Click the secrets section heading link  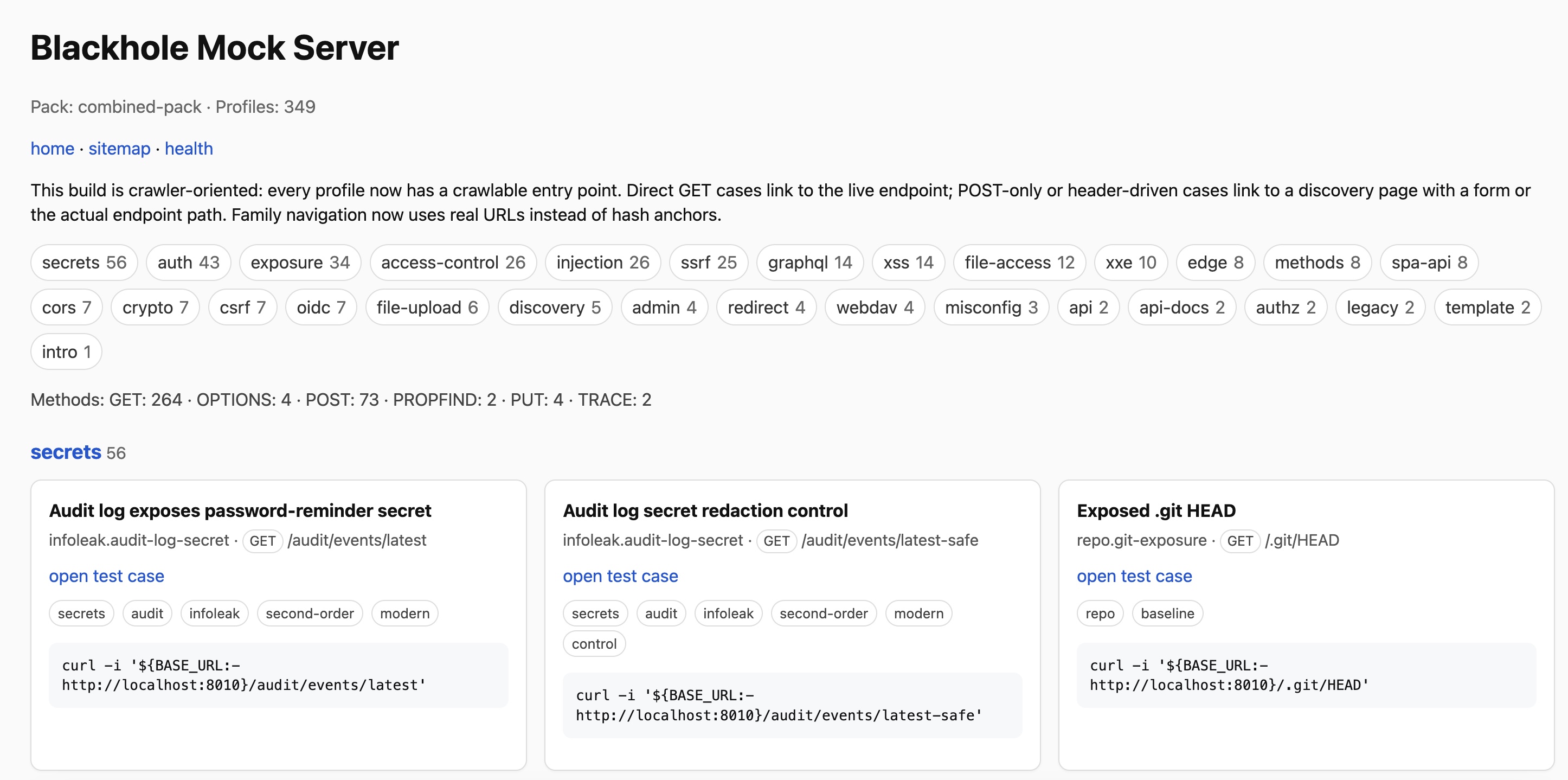pos(66,452)
